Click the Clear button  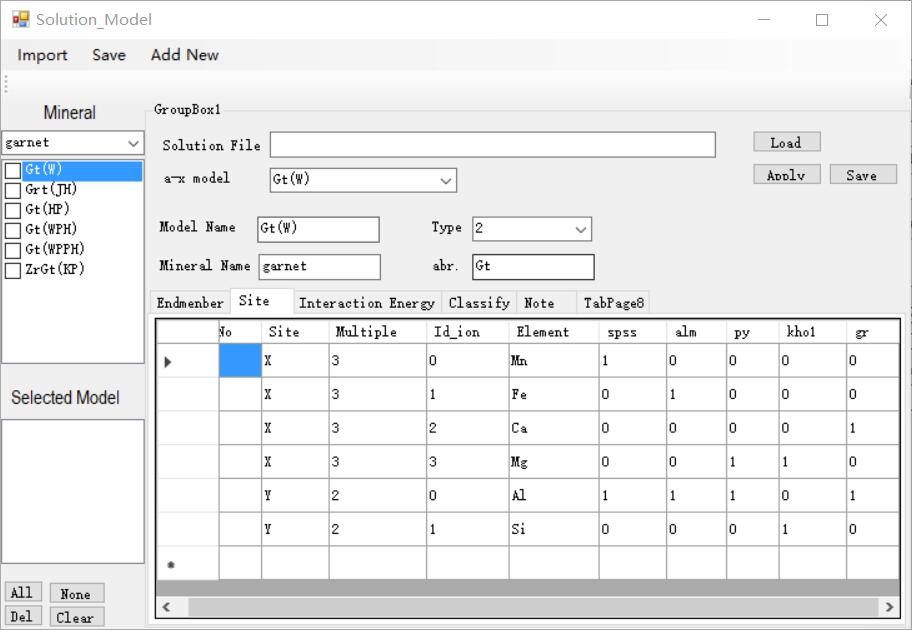tap(75, 617)
